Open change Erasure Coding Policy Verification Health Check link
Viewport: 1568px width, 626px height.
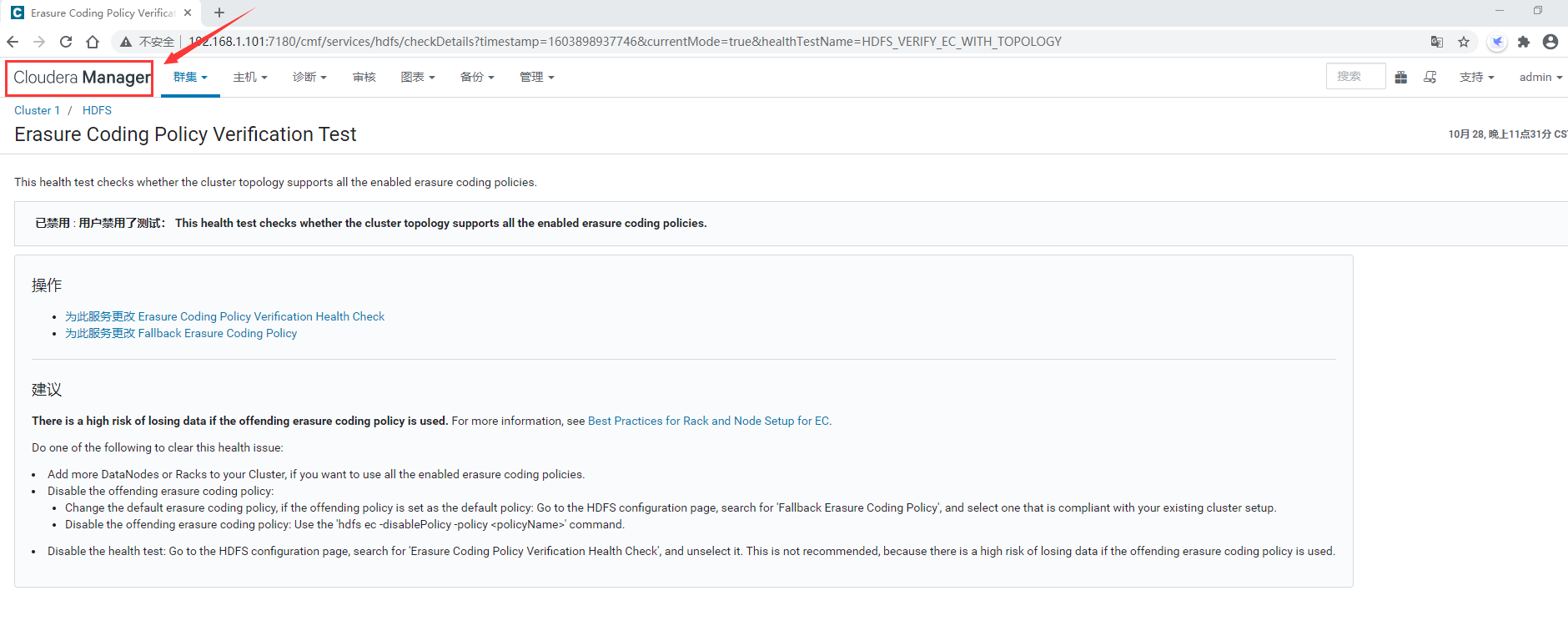[x=225, y=316]
